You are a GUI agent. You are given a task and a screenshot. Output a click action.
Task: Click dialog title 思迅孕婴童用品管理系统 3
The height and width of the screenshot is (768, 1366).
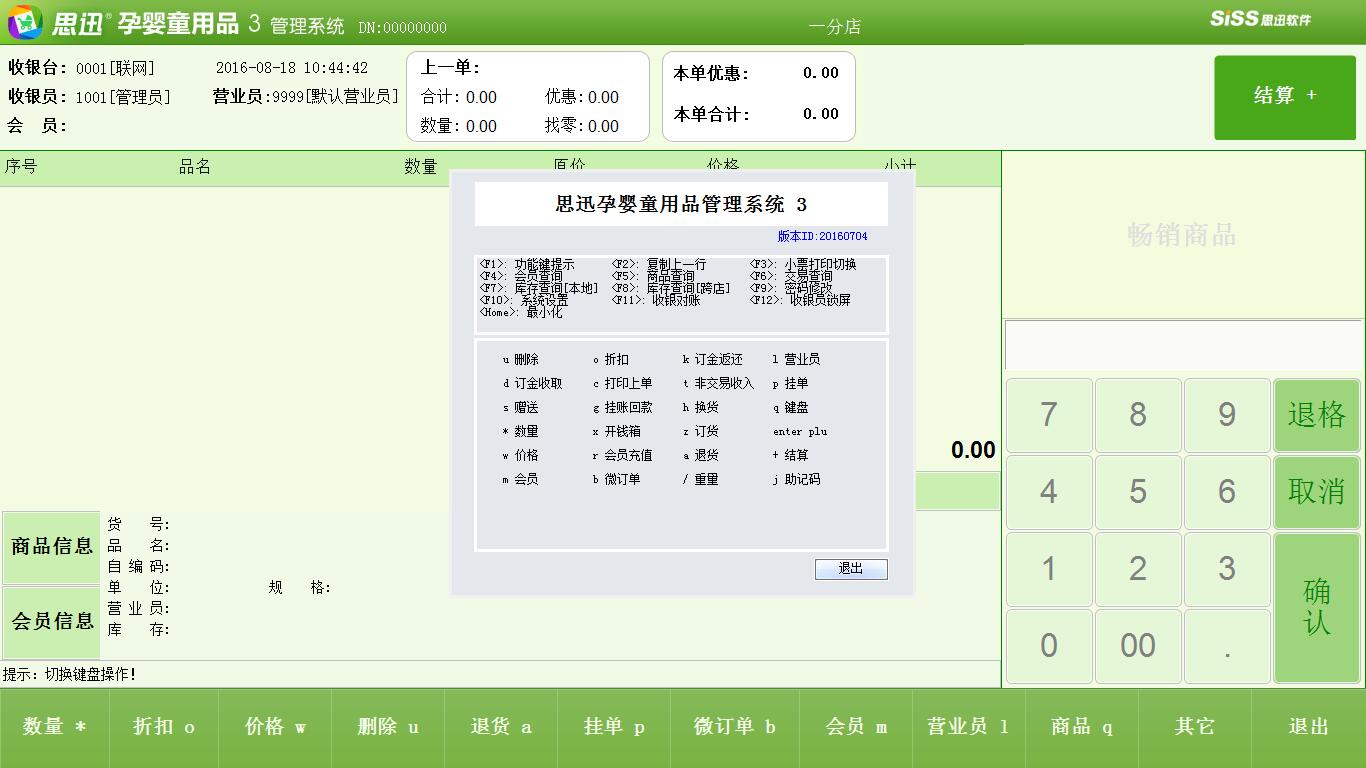tap(681, 205)
